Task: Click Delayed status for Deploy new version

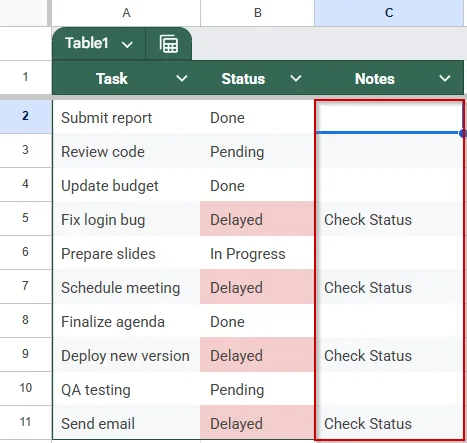Action: (x=257, y=355)
